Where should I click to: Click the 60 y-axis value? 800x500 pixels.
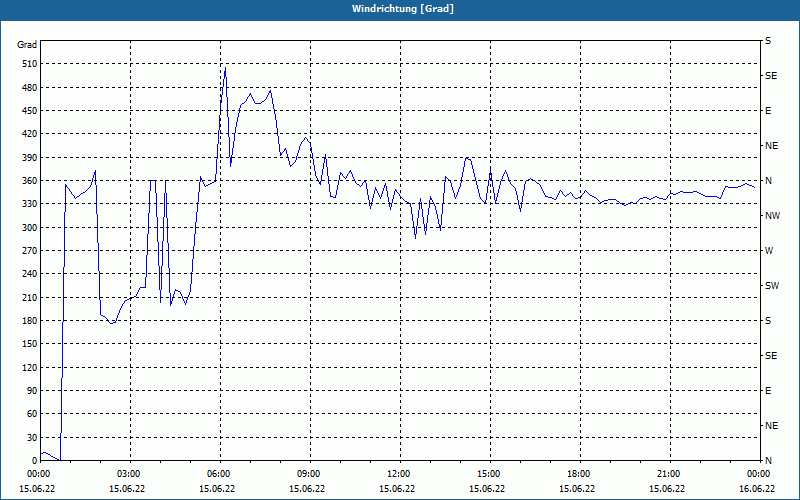pyautogui.click(x=32, y=414)
